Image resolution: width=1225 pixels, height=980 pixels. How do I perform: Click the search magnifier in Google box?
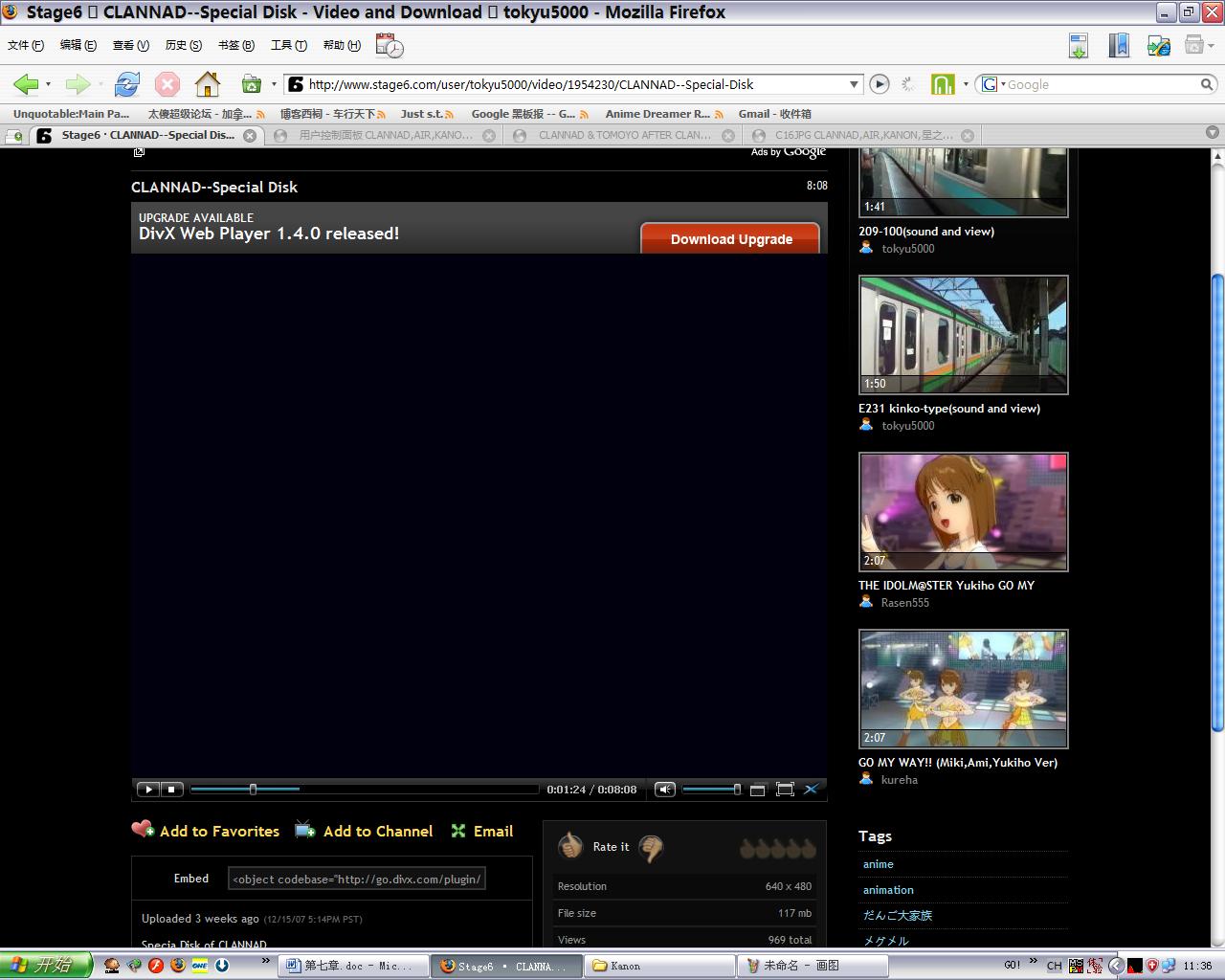pyautogui.click(x=1207, y=84)
